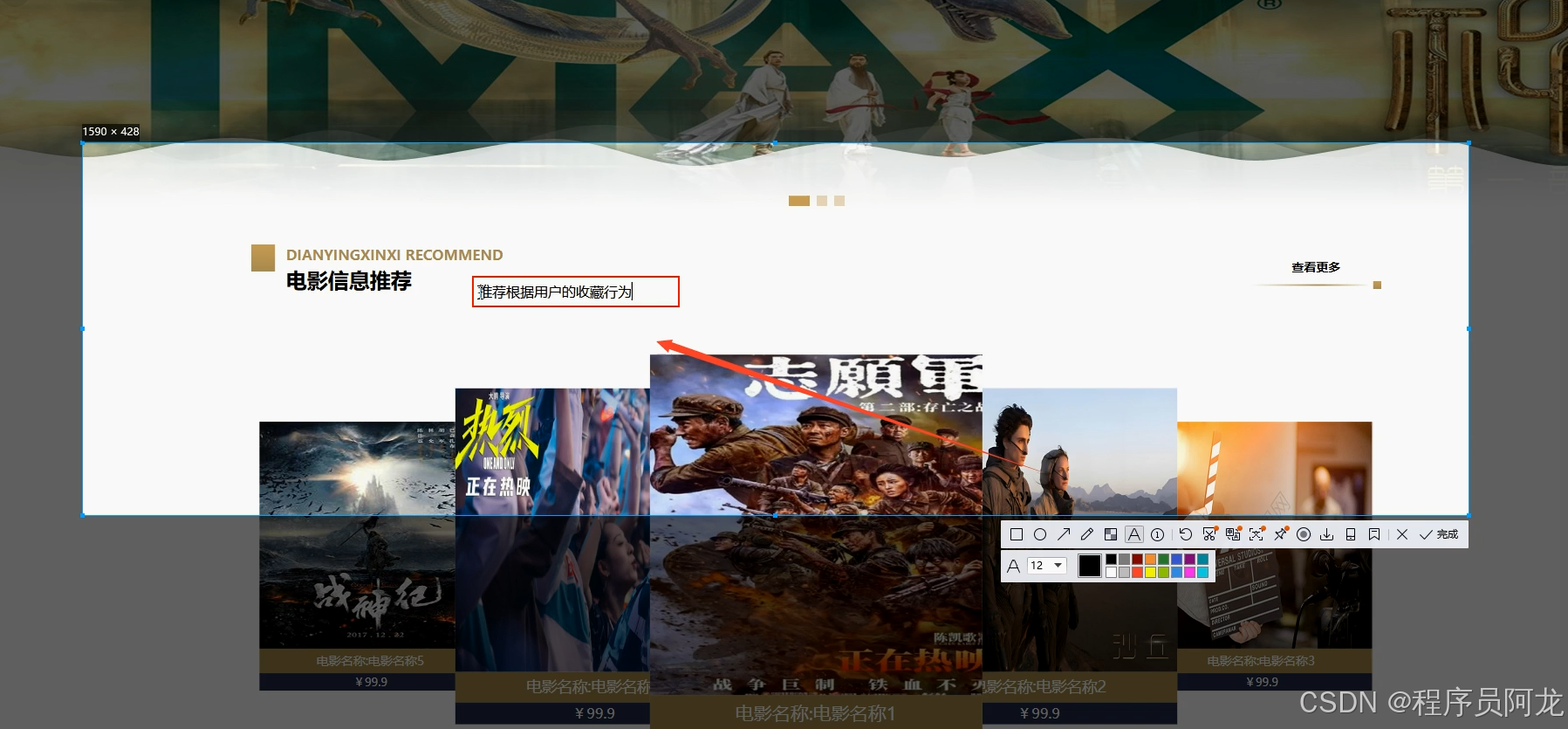Open the 热烈 movie poster
The width and height of the screenshot is (1568, 729).
tap(552, 530)
